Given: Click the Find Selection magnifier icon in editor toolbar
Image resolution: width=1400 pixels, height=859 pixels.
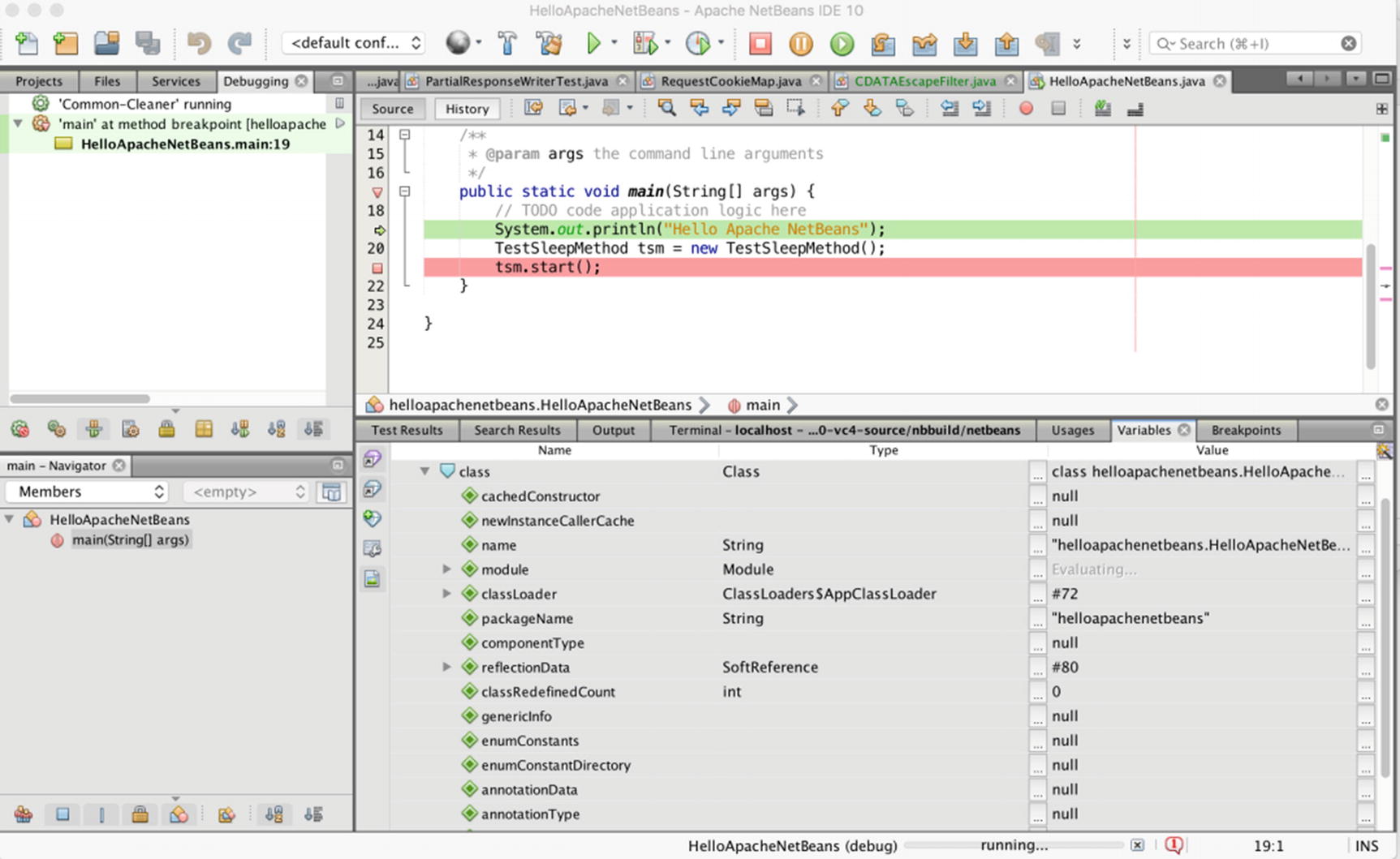Looking at the screenshot, I should [x=666, y=108].
